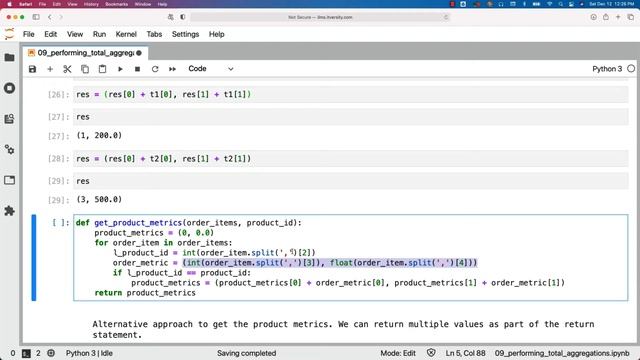Viewport: 640px width, 360px height.
Task: Open the extension manager puzzle icon
Action: (9, 211)
